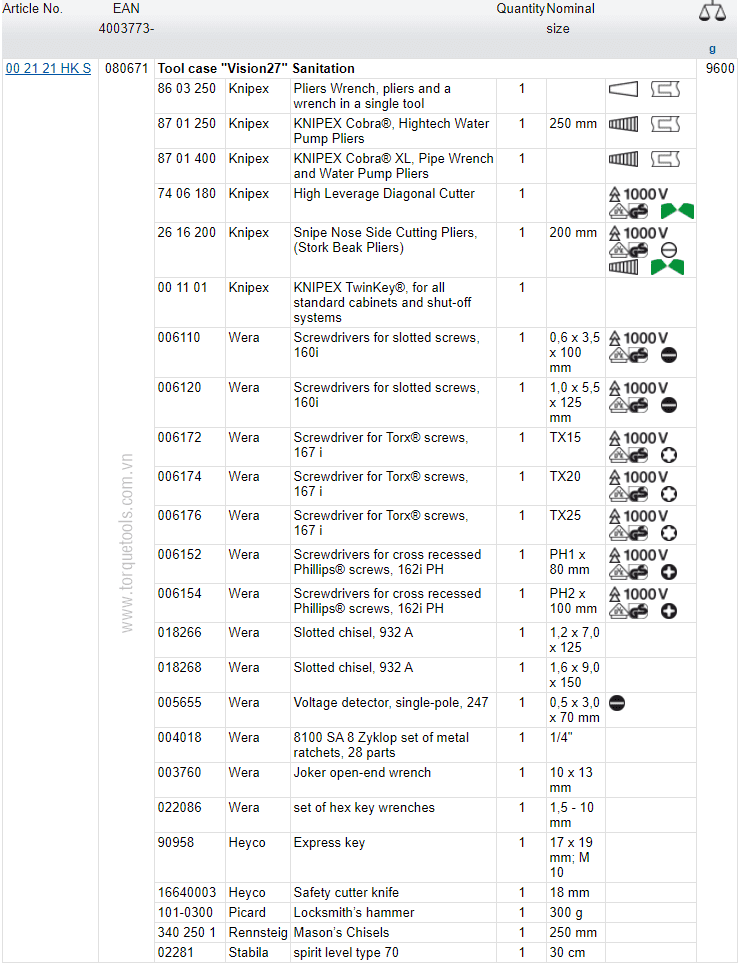The width and height of the screenshot is (739, 964).
Task: Select Voltage detector, single-pole, 247 text
Action: point(390,703)
